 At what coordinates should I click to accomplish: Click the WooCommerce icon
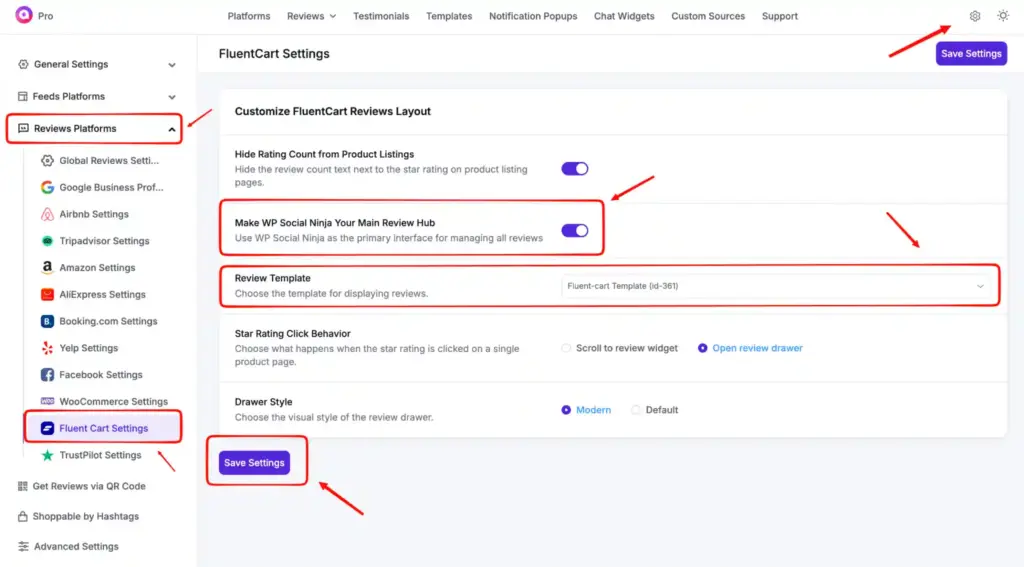coord(47,401)
